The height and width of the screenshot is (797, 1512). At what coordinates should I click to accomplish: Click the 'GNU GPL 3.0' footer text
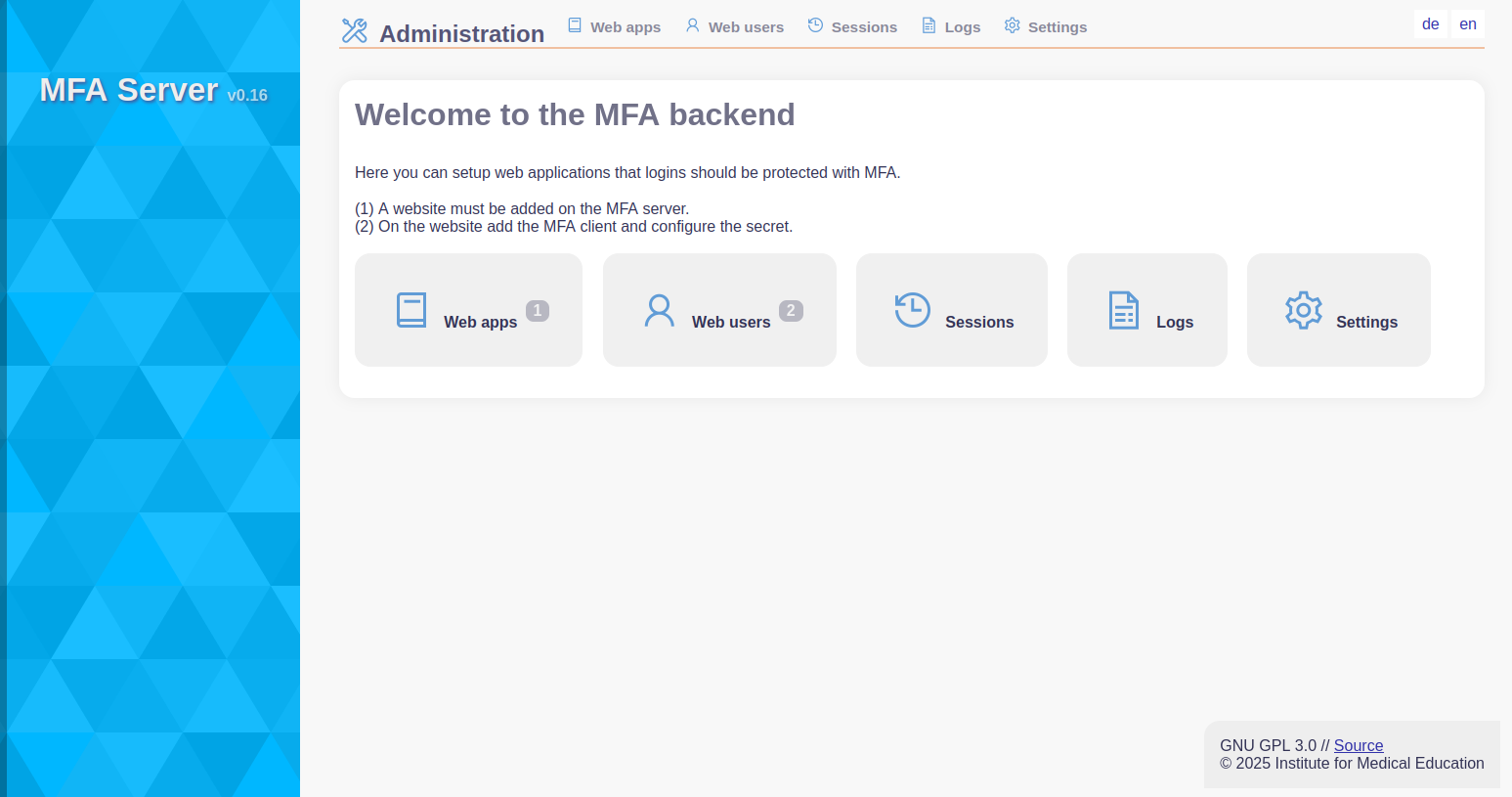tap(1269, 745)
